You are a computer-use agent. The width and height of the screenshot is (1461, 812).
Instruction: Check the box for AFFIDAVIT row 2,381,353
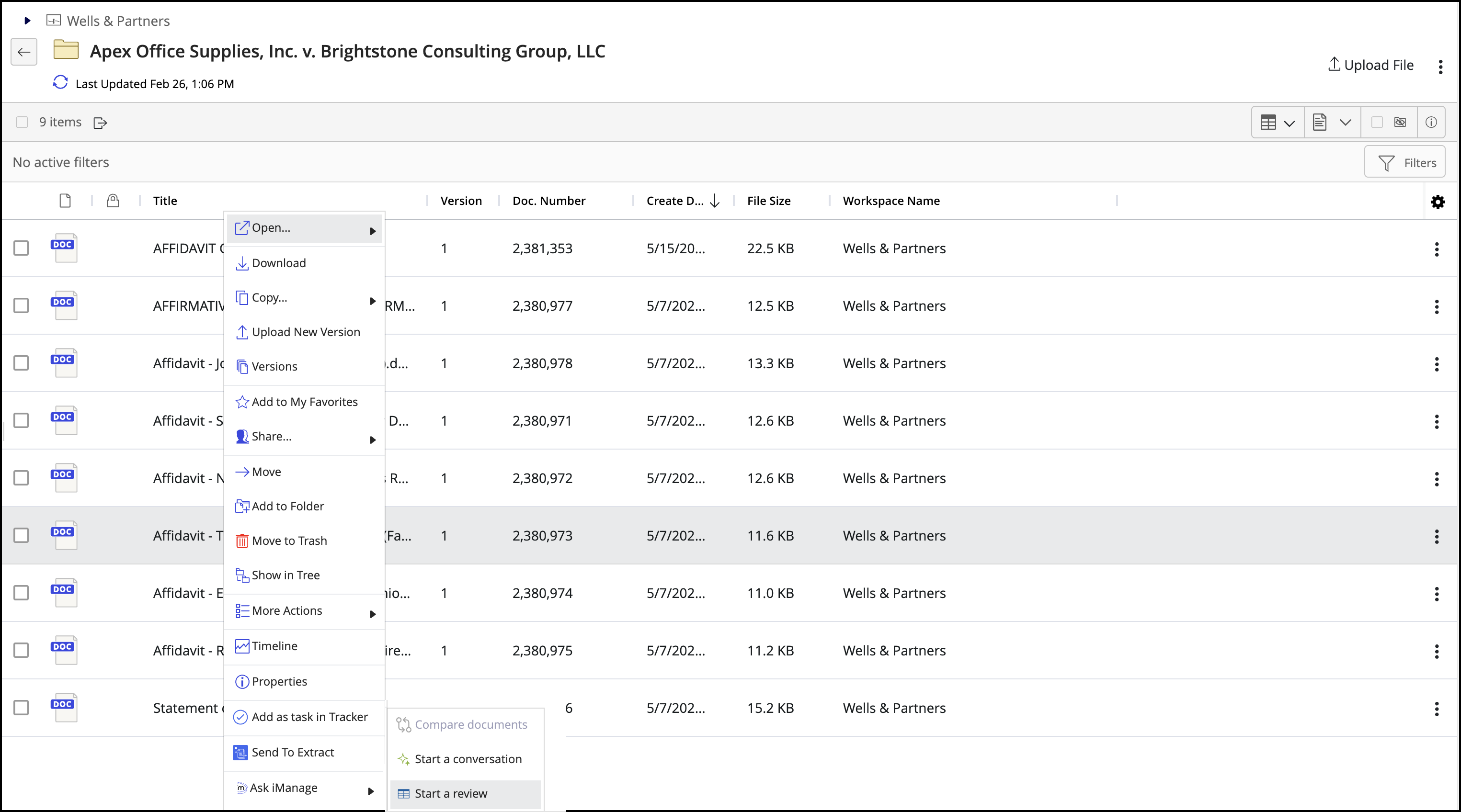(x=21, y=248)
